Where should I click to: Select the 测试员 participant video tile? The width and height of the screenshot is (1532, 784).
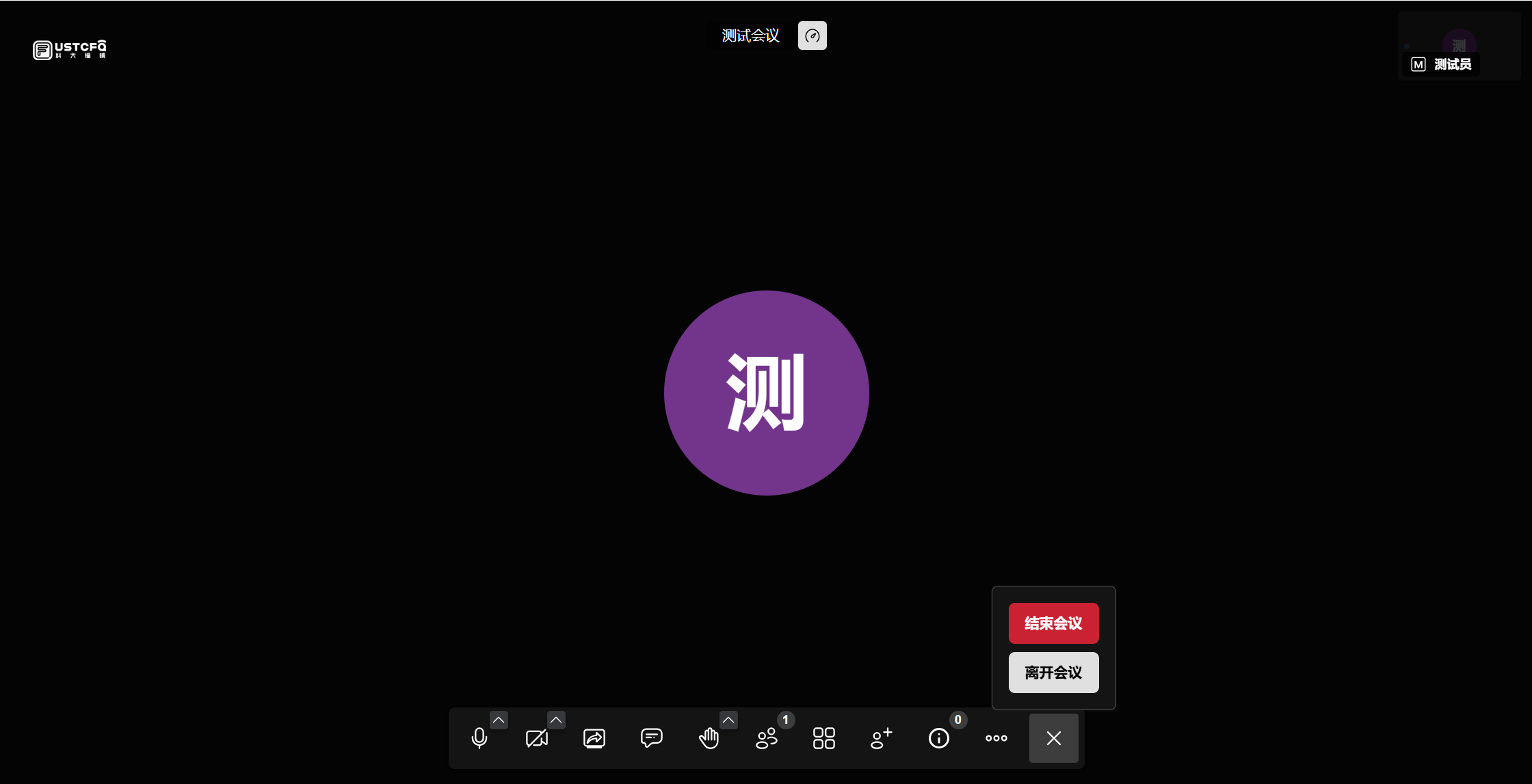pos(1459,46)
